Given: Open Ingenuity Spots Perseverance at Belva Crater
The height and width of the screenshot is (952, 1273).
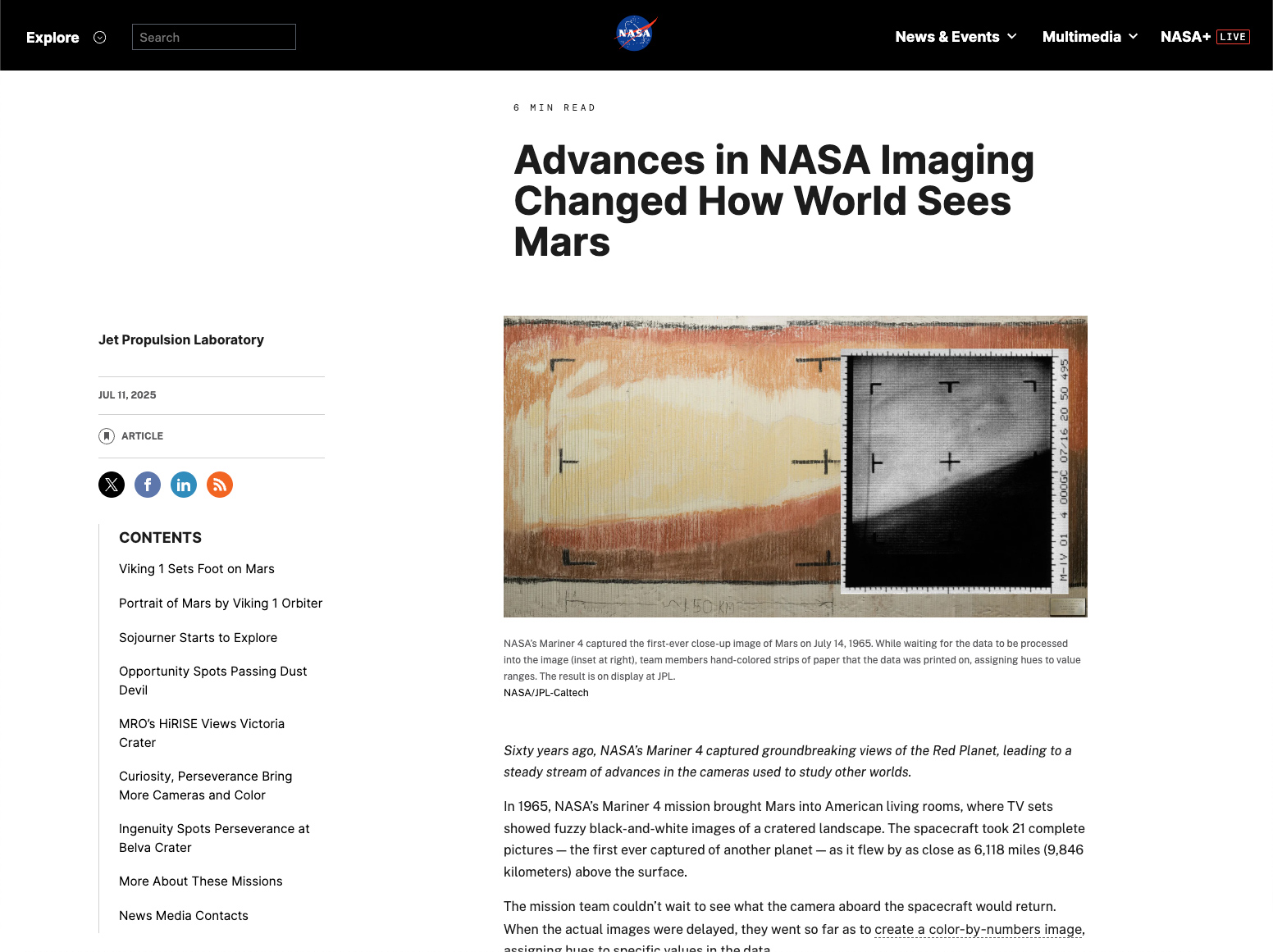Looking at the screenshot, I should [214, 838].
